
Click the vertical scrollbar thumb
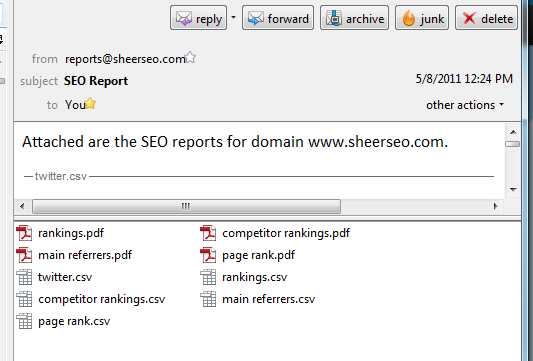(513, 144)
